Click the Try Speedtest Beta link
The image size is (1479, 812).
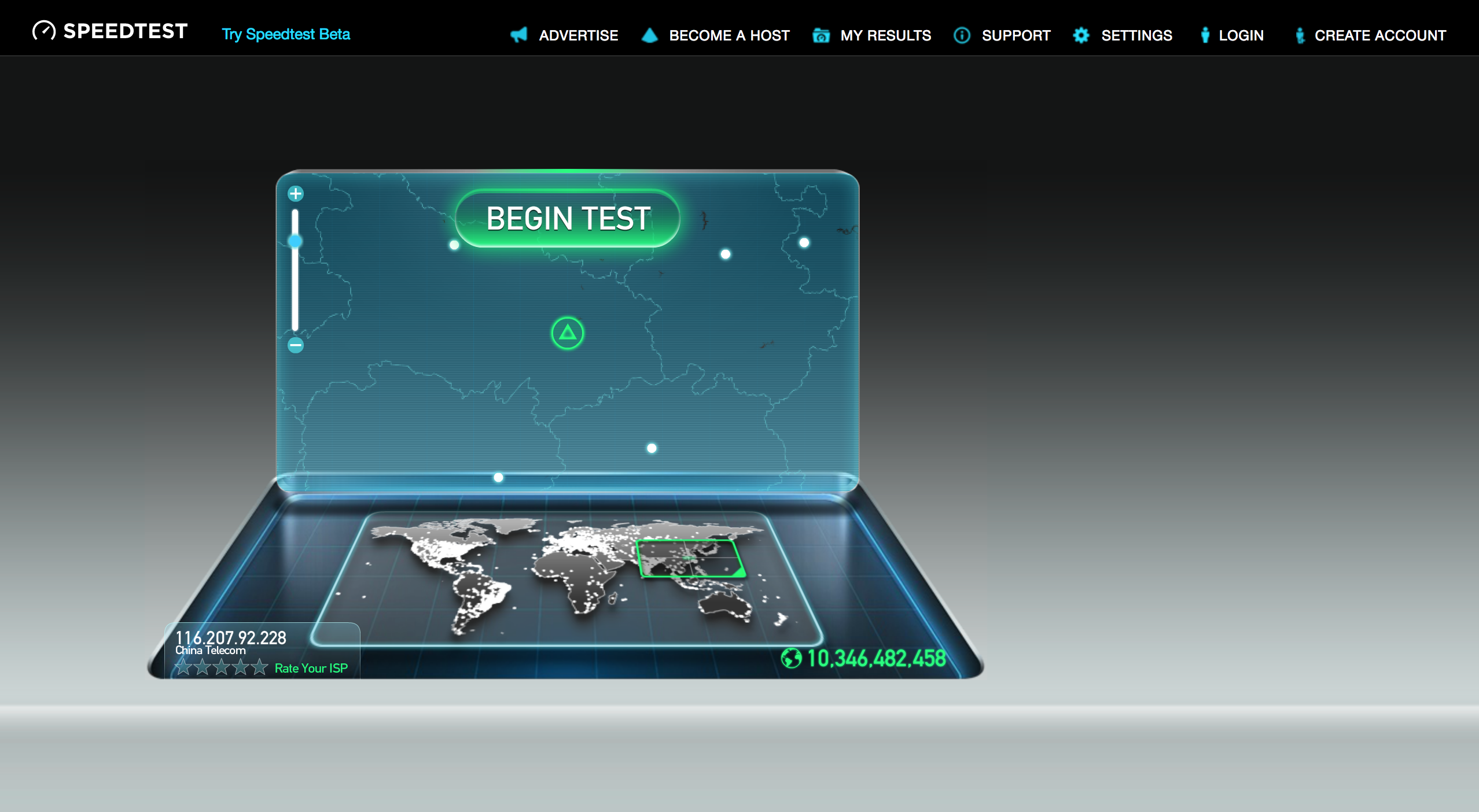pos(286,34)
